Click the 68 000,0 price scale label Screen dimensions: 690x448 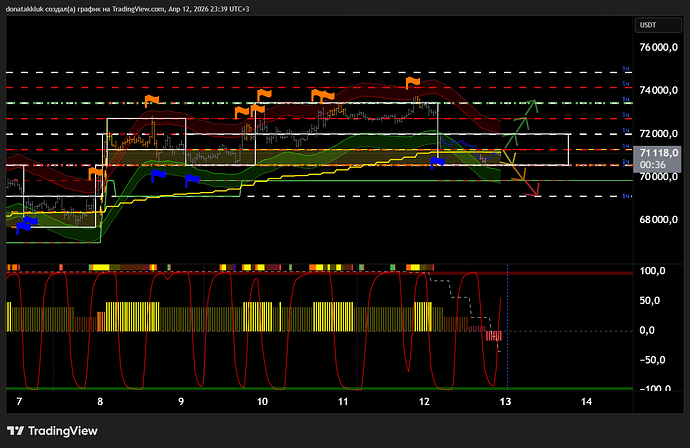(658, 220)
